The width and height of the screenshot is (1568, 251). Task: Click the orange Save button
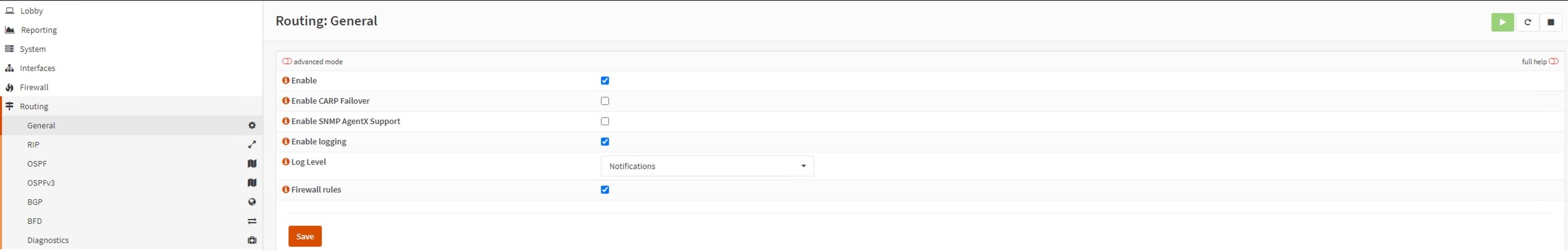click(x=305, y=236)
